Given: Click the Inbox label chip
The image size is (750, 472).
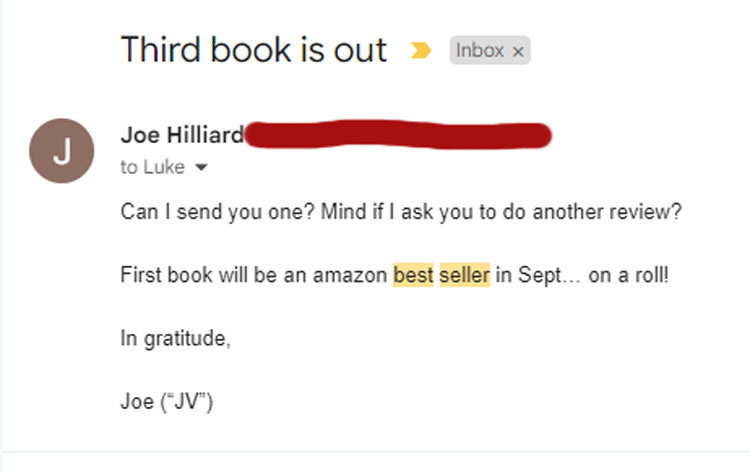Looking at the screenshot, I should 490,50.
